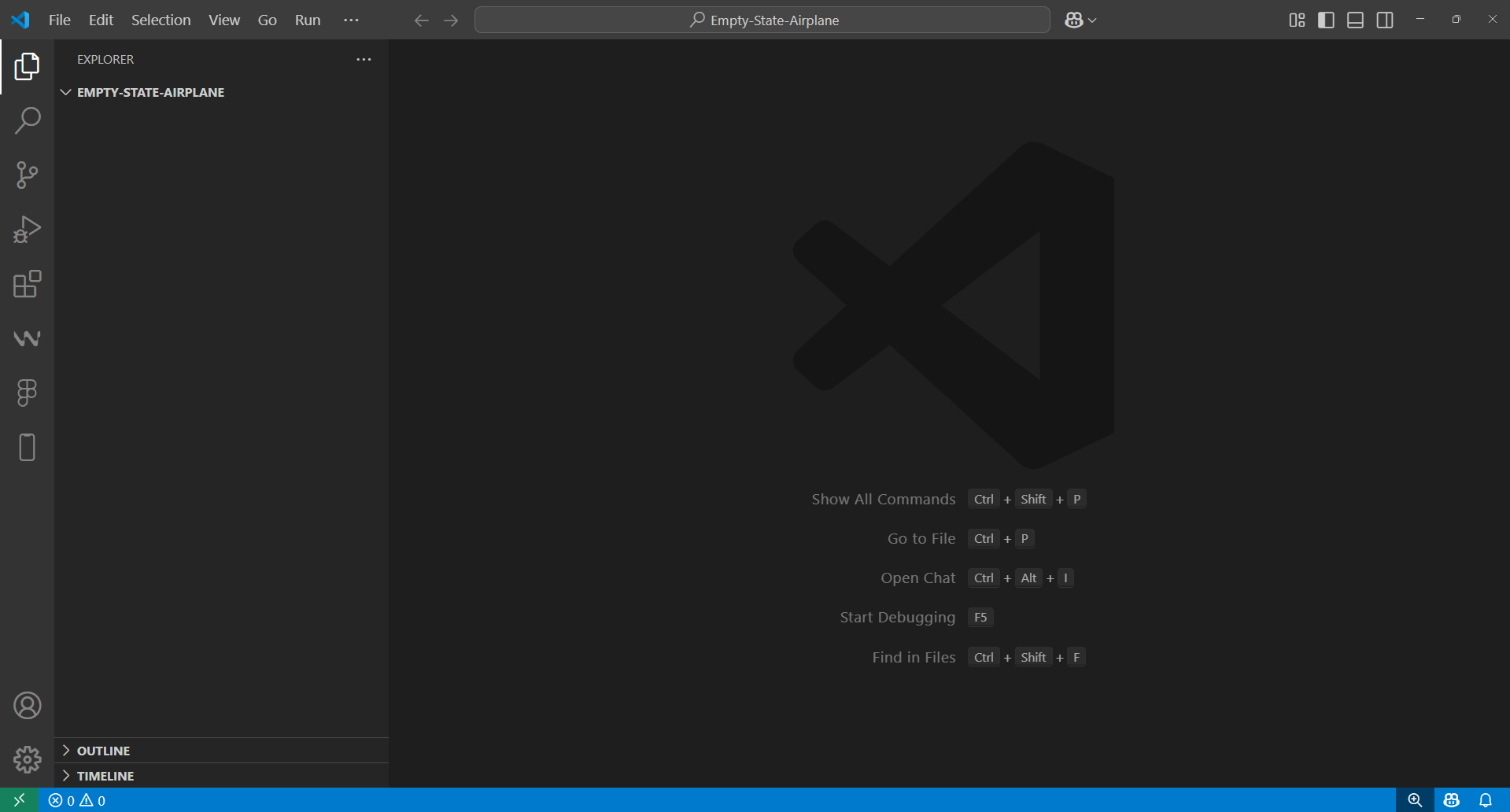Go back in navigation history
Screen dimensions: 1510x812
[421, 20]
